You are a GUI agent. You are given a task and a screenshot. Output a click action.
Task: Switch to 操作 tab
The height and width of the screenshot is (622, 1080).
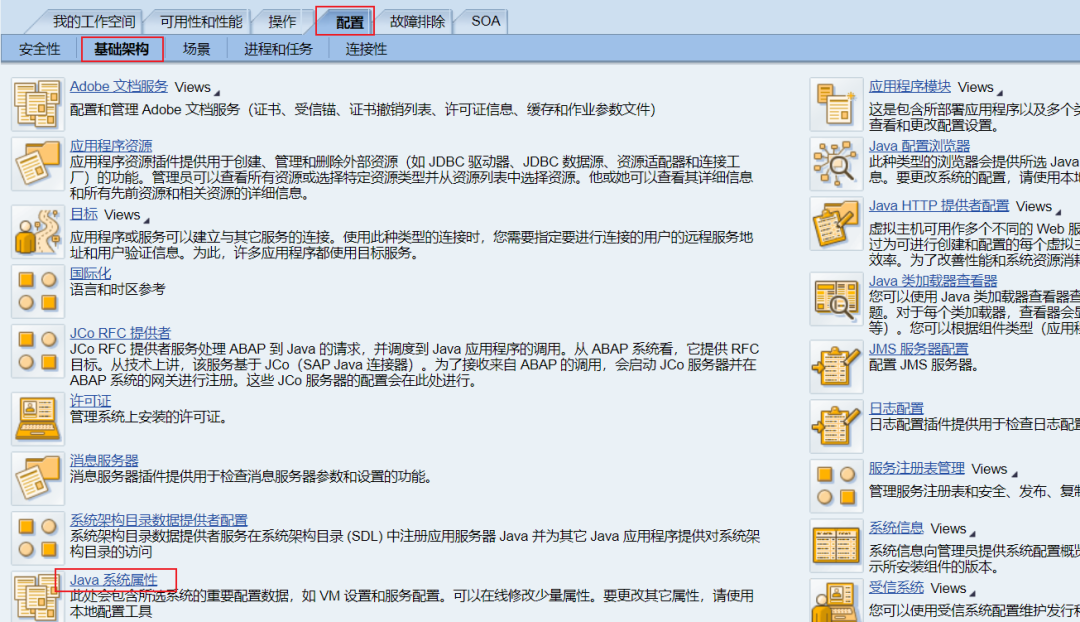click(282, 21)
